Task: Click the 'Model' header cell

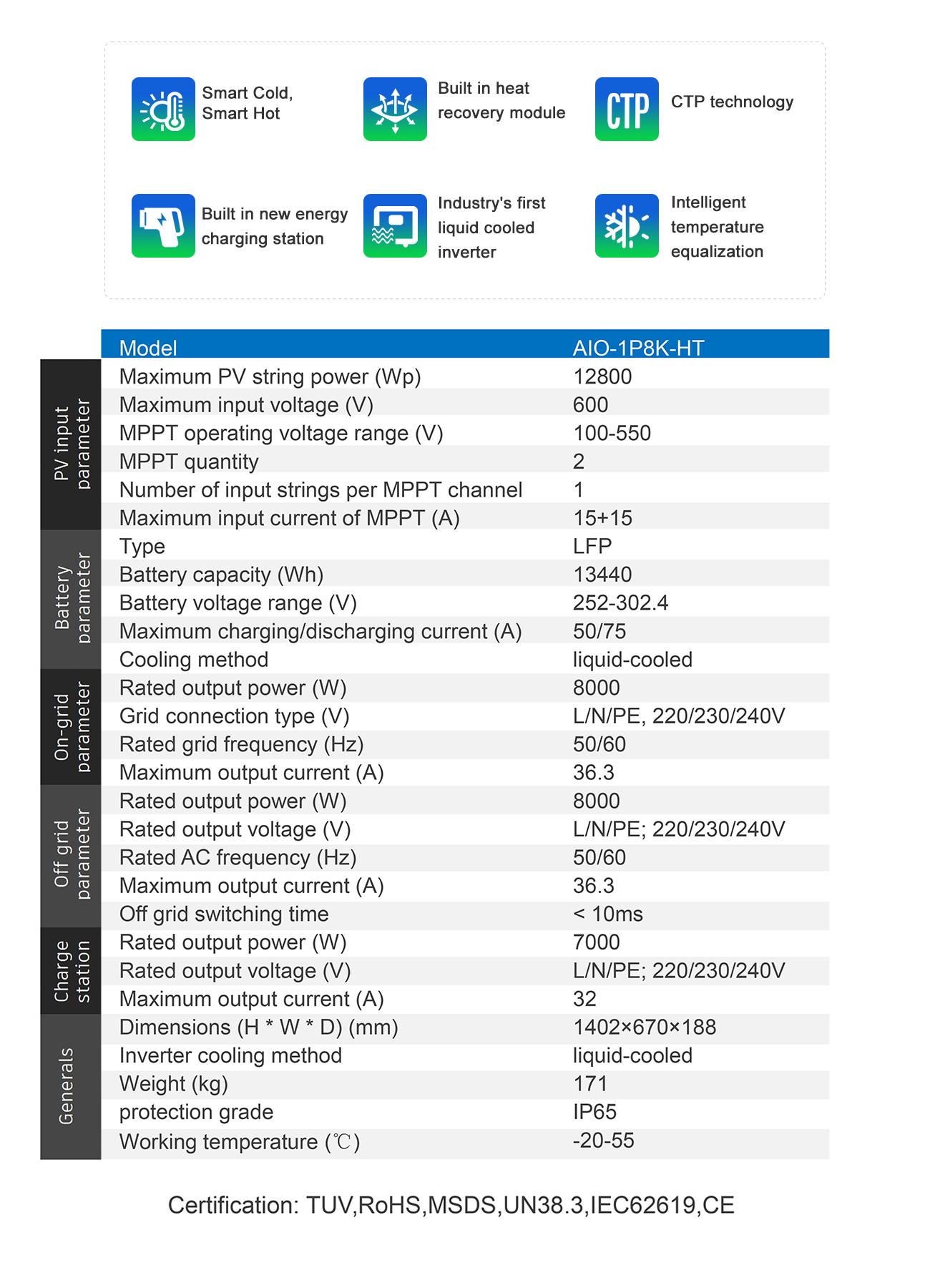Action: (x=148, y=348)
